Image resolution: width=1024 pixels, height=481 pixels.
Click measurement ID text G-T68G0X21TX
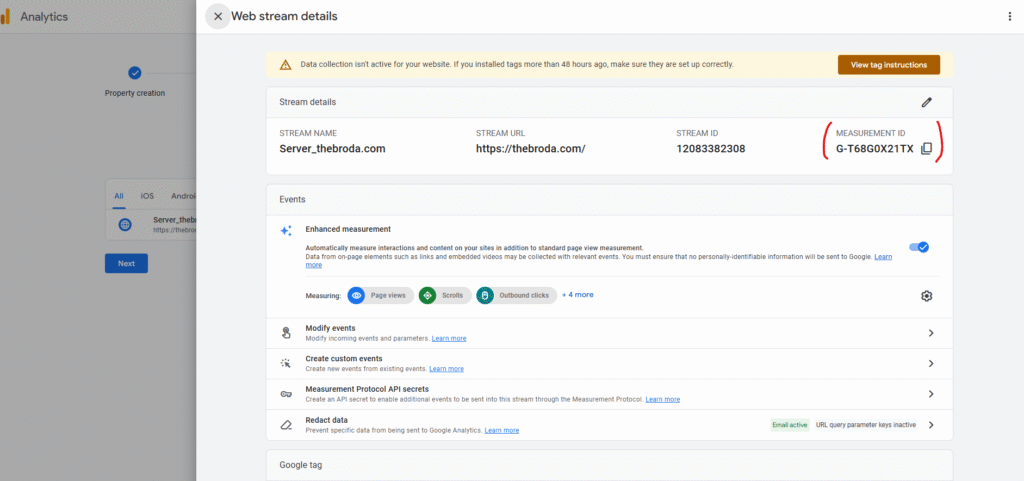[874, 149]
